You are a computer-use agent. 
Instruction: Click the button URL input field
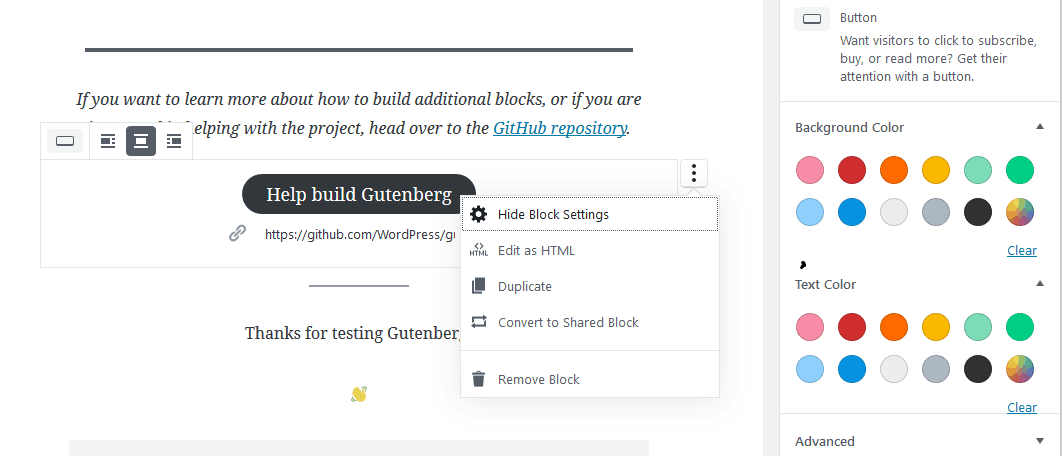point(360,234)
